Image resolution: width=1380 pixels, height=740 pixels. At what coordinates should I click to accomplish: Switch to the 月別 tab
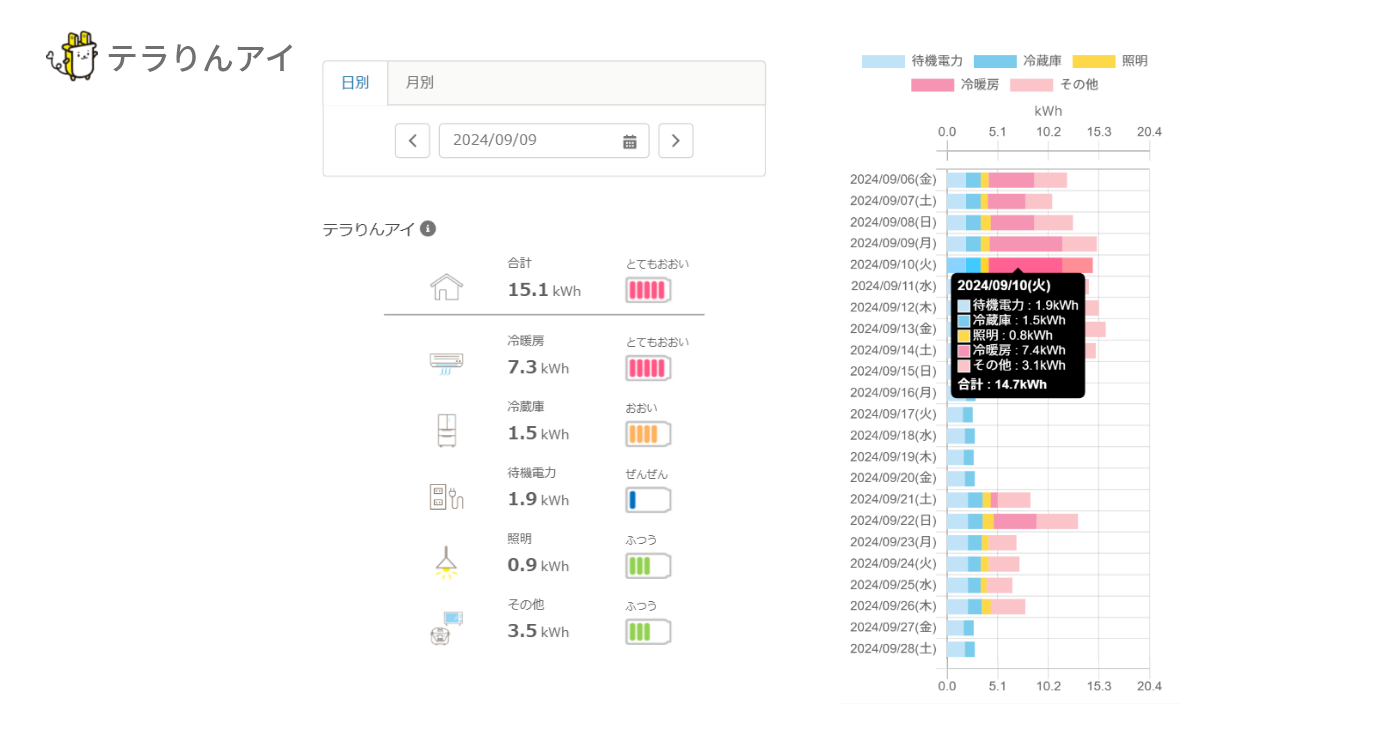click(x=419, y=83)
